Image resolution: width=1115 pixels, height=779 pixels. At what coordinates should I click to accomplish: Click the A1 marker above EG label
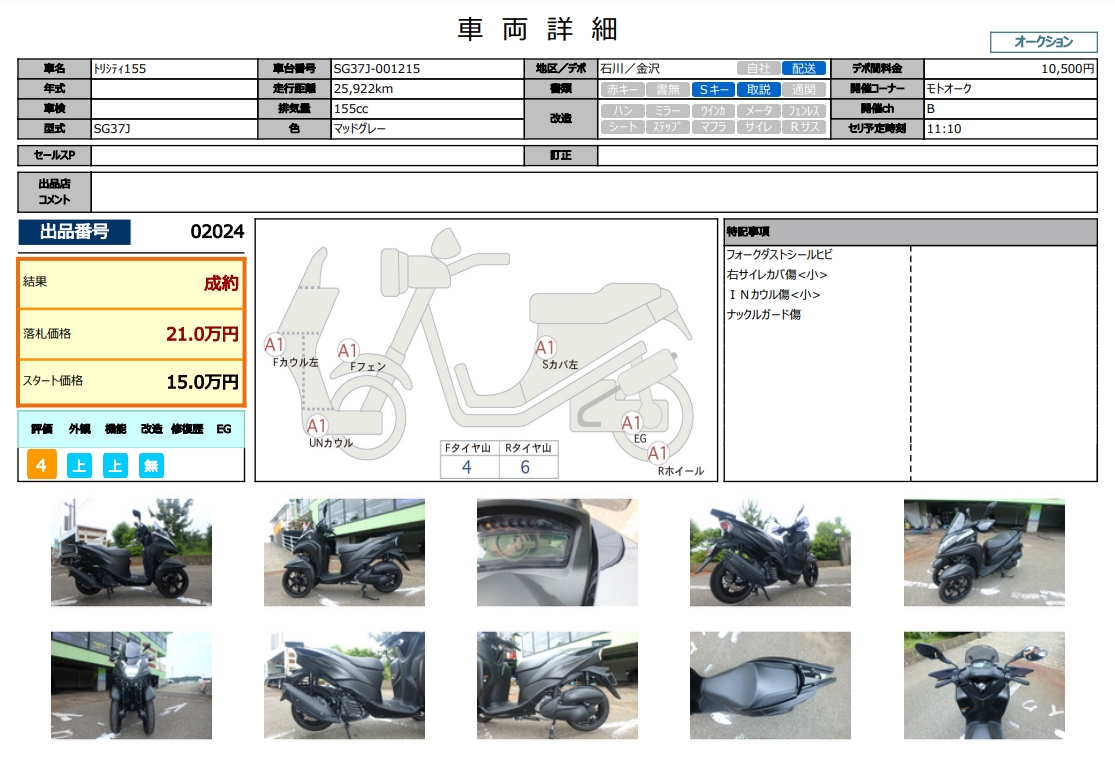coord(632,422)
